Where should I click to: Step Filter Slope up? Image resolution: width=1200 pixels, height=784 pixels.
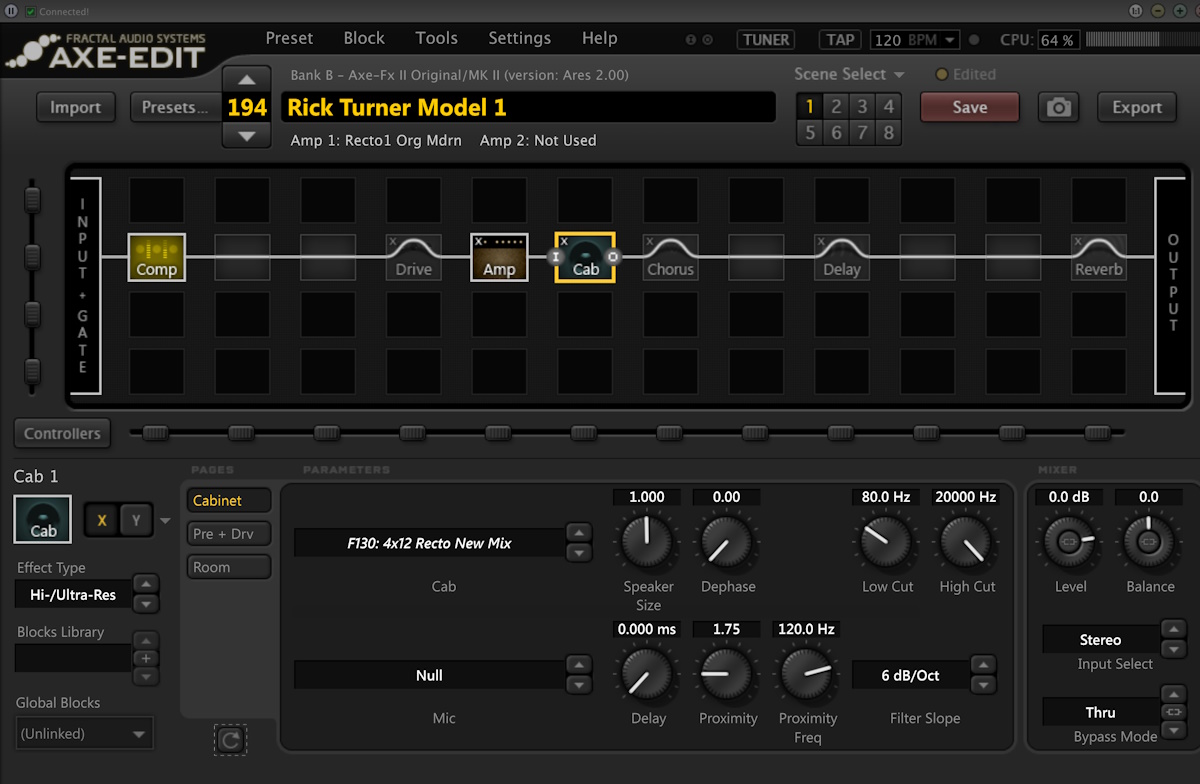click(983, 666)
